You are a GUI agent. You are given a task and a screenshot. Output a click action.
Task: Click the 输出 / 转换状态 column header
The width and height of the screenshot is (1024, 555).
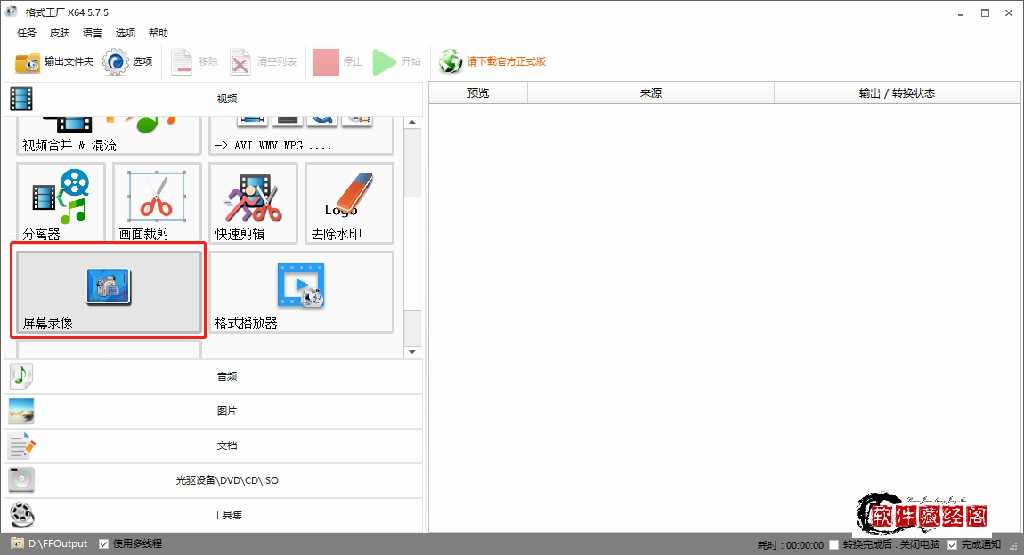897,93
